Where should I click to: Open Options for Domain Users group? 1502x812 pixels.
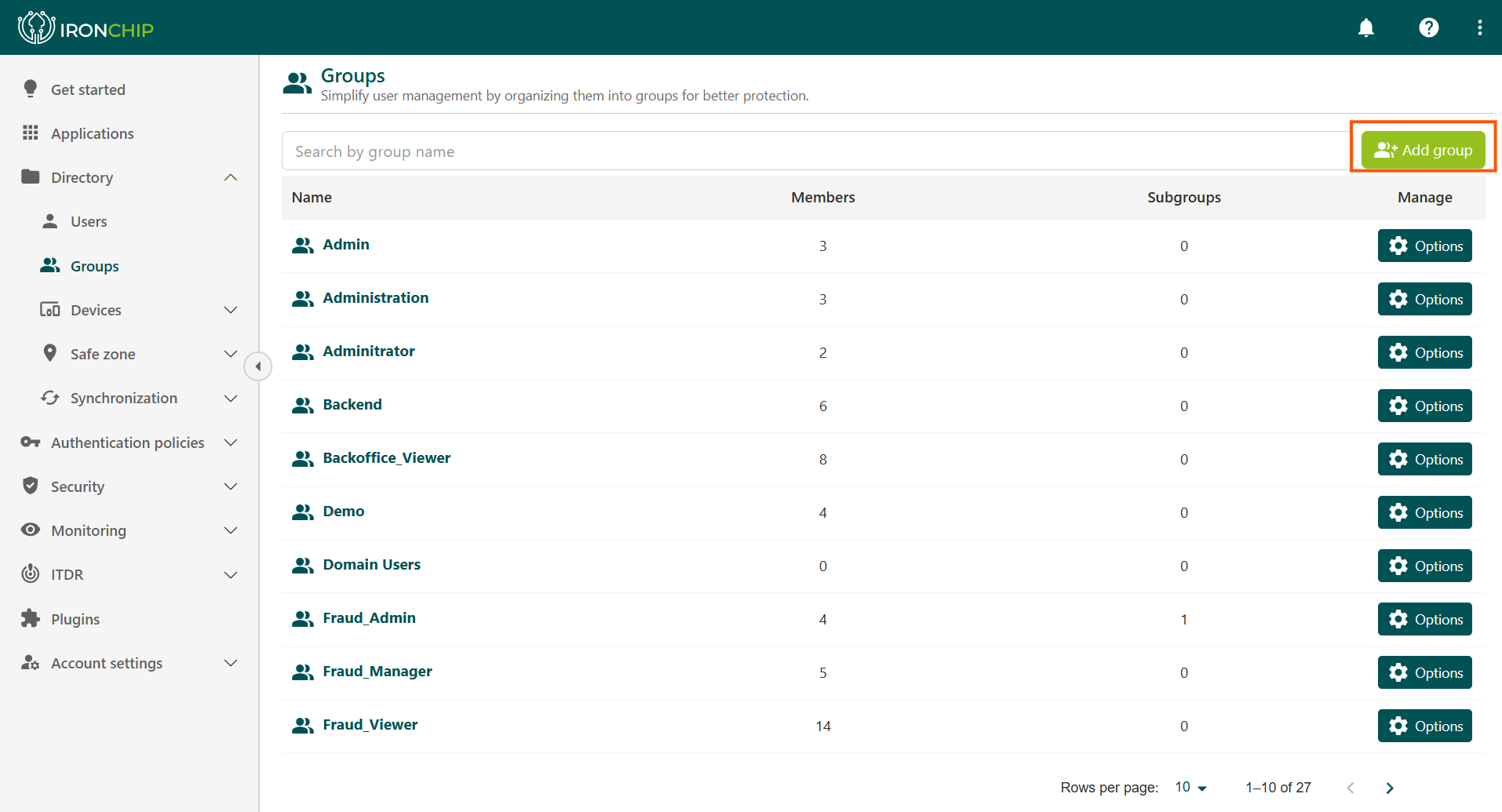click(1424, 566)
